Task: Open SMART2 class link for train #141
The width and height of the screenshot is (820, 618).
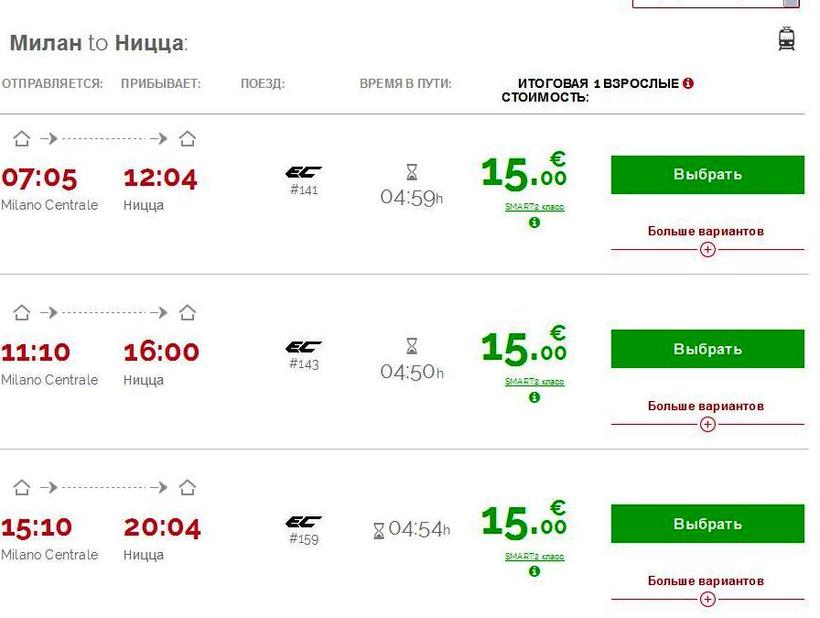Action: 534,207
